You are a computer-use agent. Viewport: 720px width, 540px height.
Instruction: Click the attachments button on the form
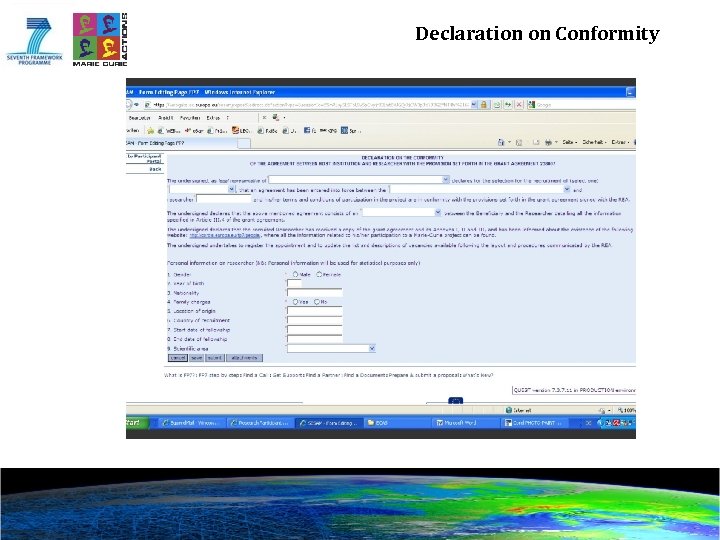pos(244,358)
